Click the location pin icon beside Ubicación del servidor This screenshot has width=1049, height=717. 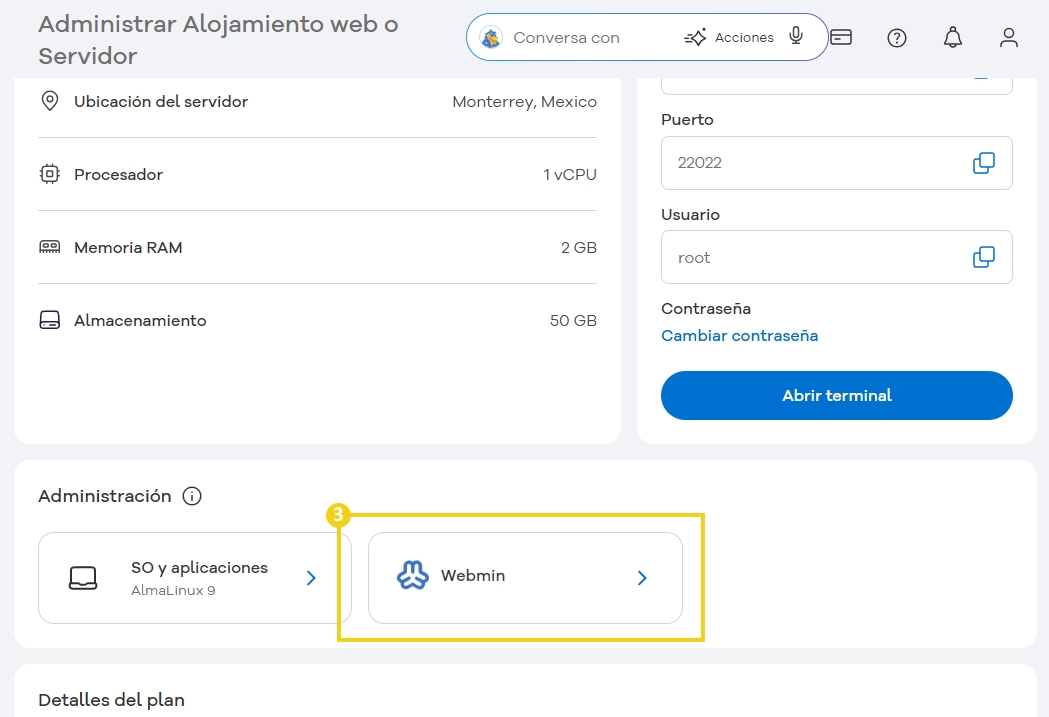50,100
